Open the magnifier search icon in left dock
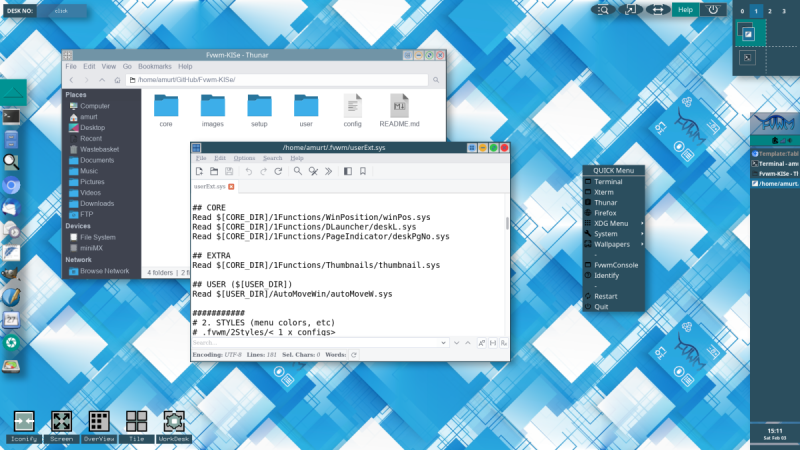Viewport: 800px width, 450px height. point(11,162)
